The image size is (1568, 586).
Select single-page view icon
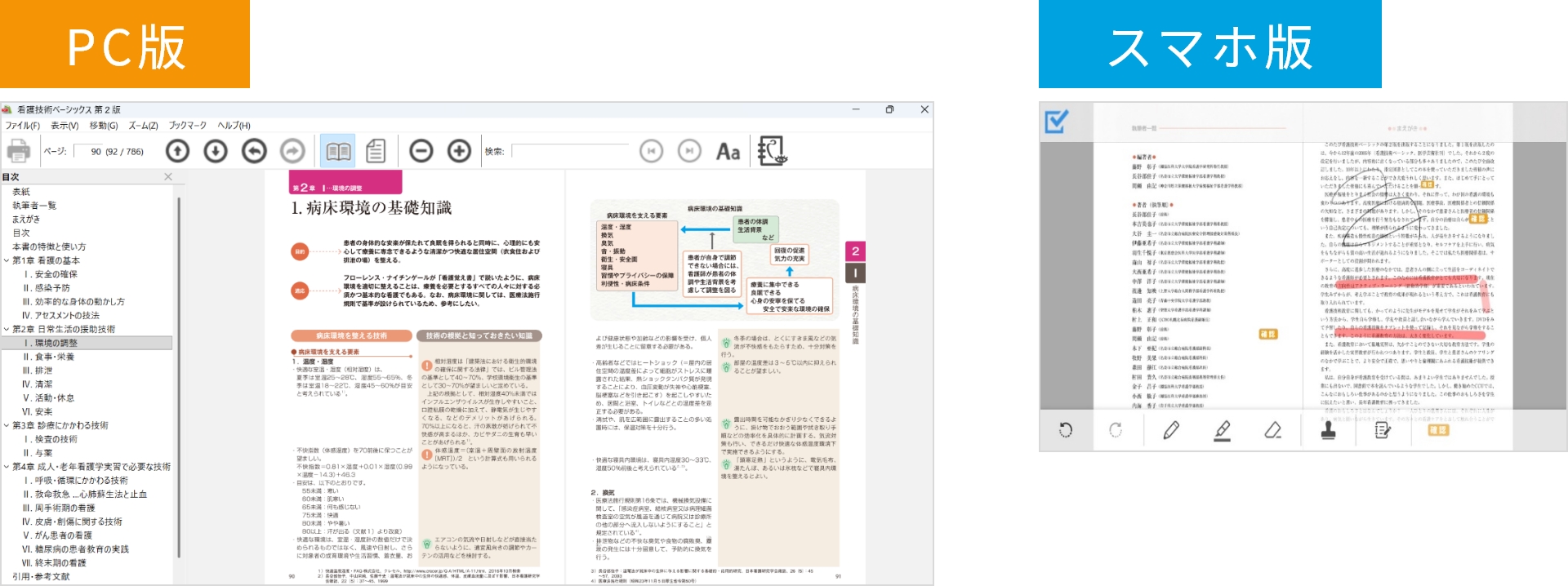pyautogui.click(x=376, y=151)
